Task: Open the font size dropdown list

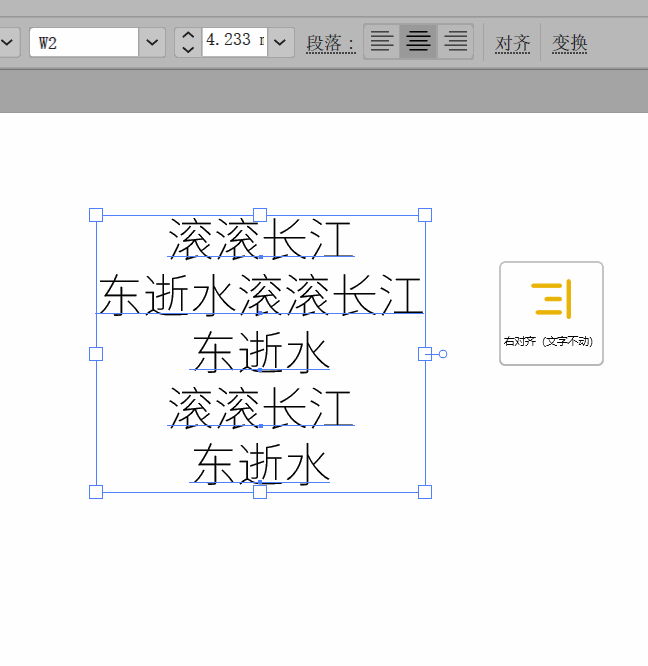Action: pos(280,42)
